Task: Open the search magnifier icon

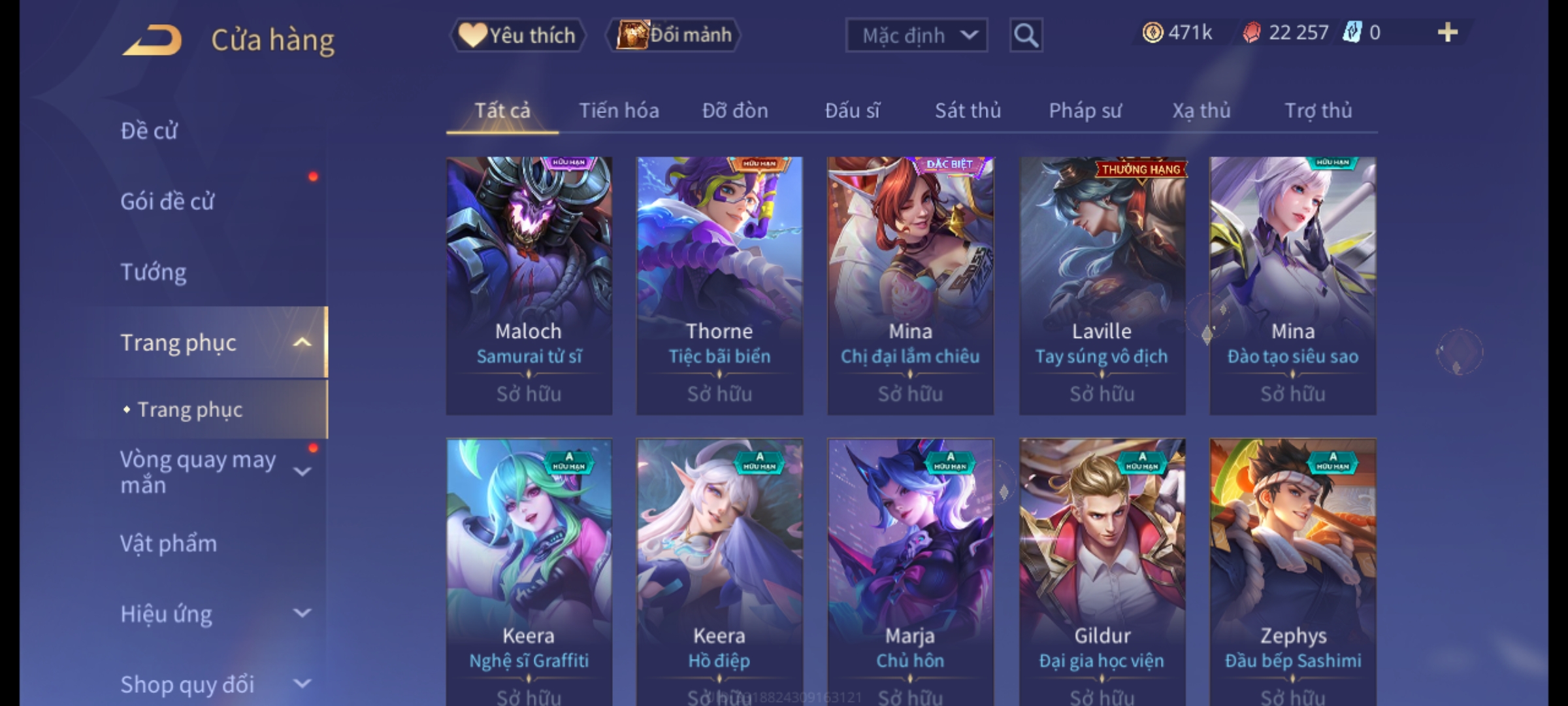Action: (x=1026, y=35)
